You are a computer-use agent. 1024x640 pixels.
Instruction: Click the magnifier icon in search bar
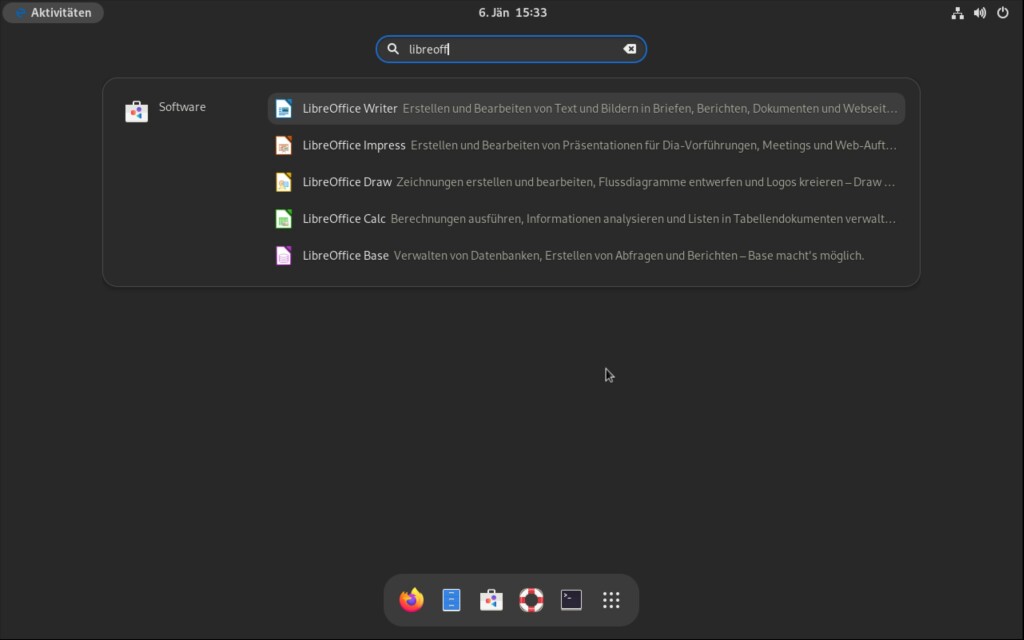[x=393, y=49]
